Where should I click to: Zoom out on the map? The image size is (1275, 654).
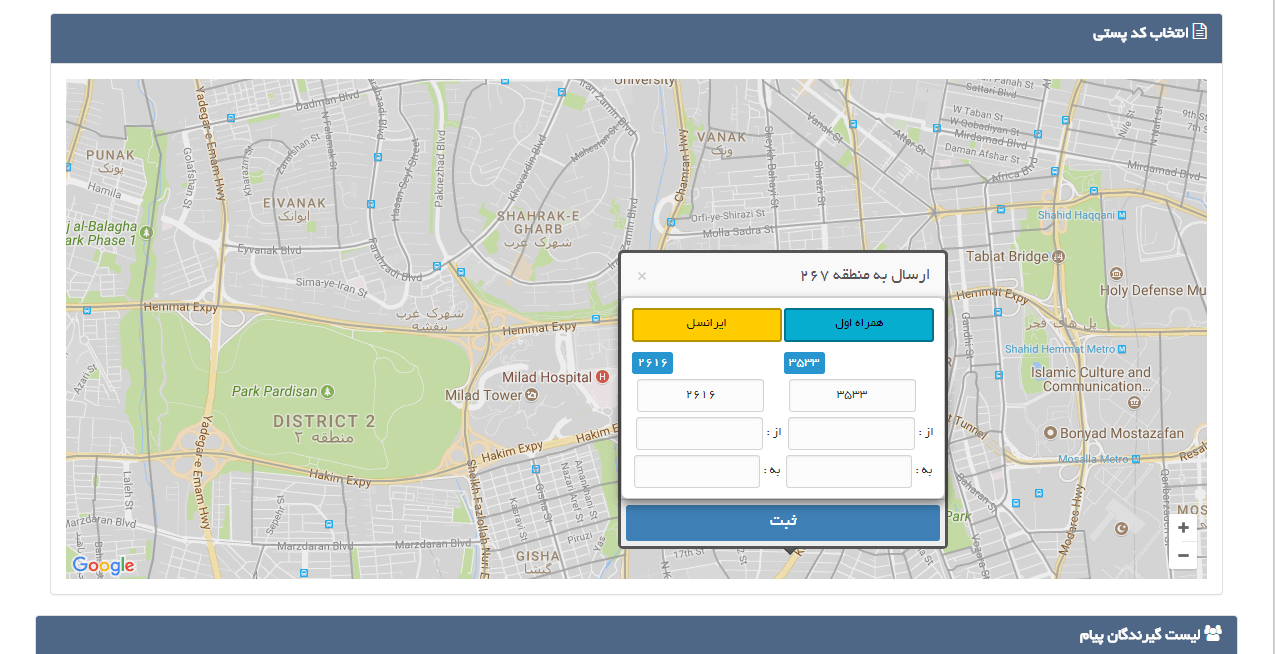click(1183, 555)
